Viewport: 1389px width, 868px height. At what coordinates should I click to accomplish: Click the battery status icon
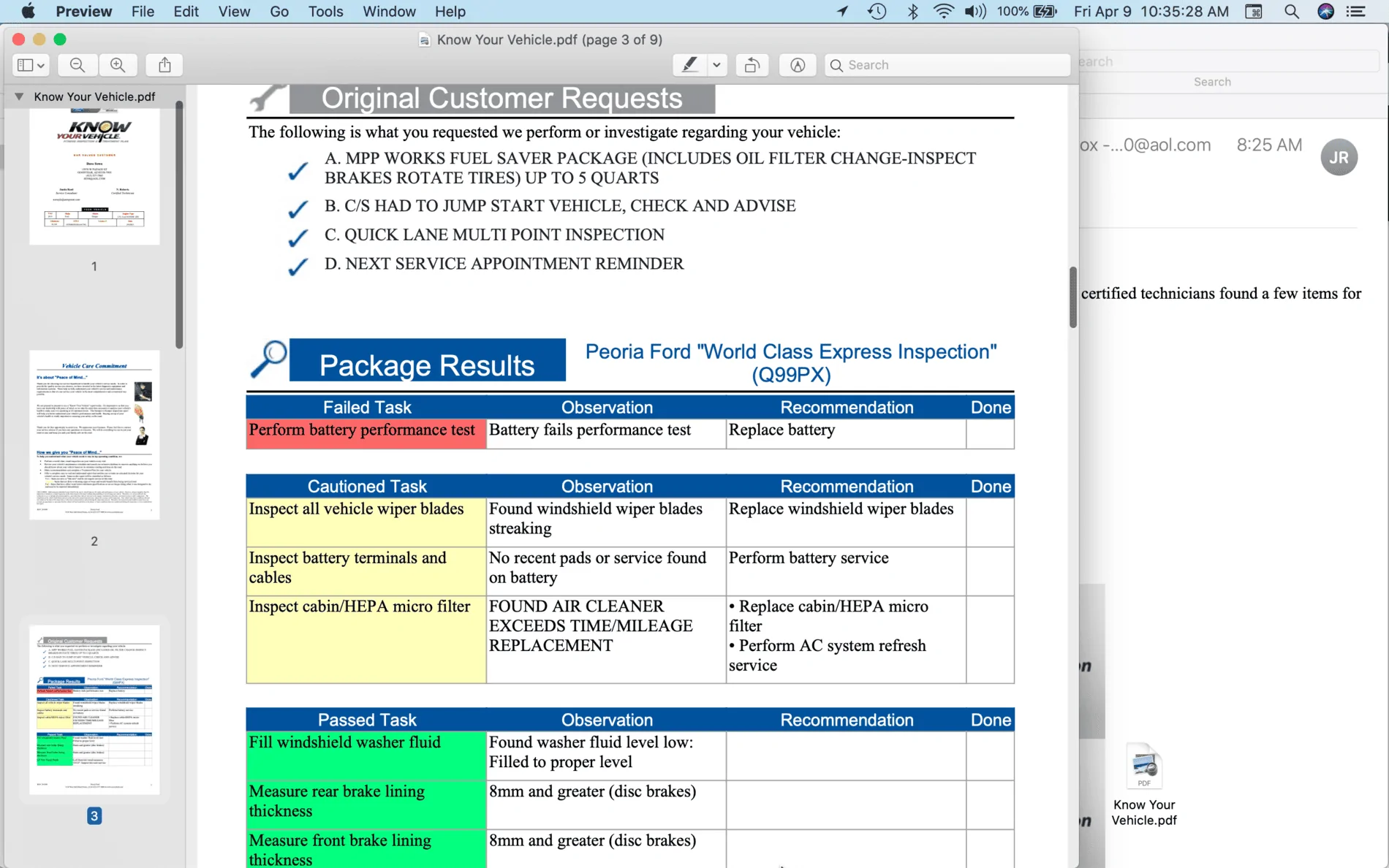click(1045, 11)
